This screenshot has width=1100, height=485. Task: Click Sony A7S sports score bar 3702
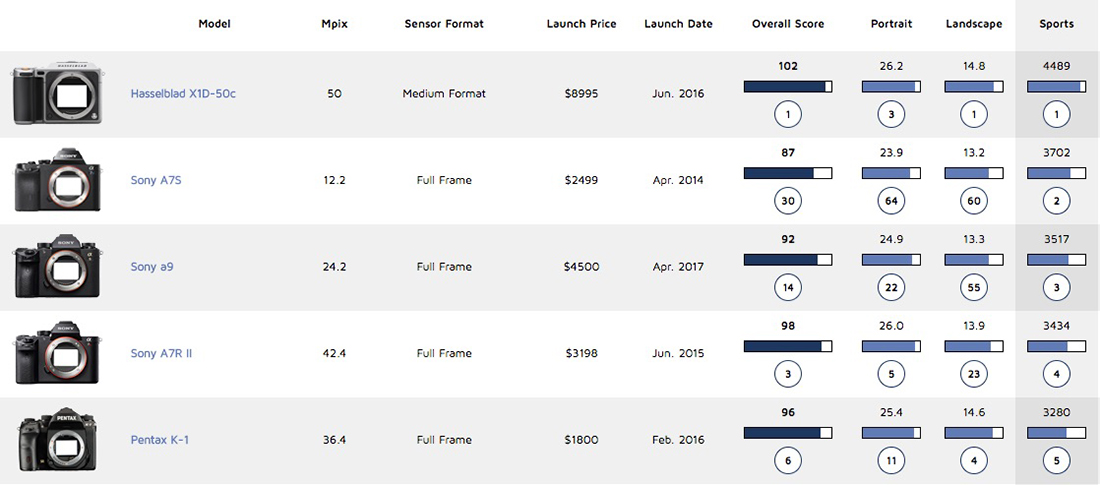click(x=1056, y=173)
